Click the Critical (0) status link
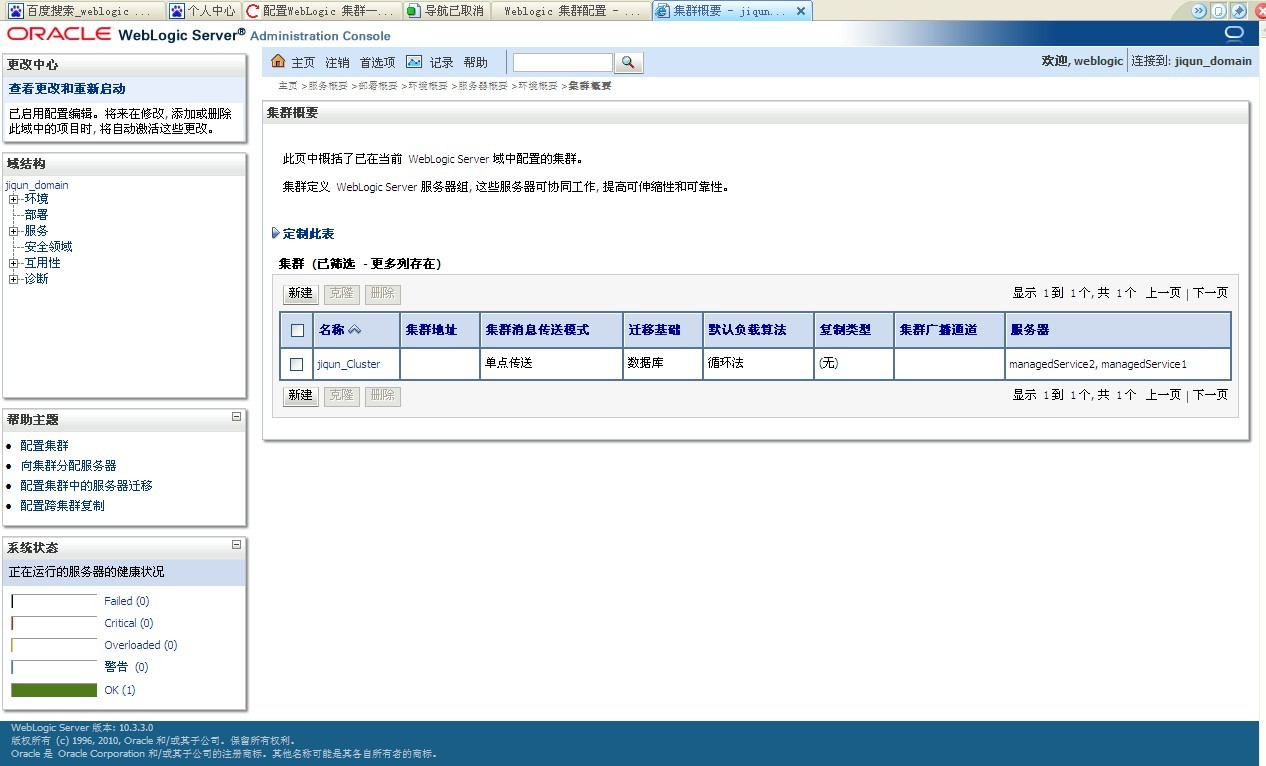The image size is (1266, 766). pos(129,623)
